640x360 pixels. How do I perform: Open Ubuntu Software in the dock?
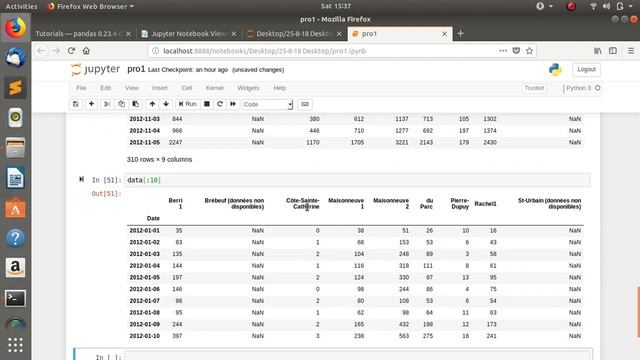[x=16, y=209]
